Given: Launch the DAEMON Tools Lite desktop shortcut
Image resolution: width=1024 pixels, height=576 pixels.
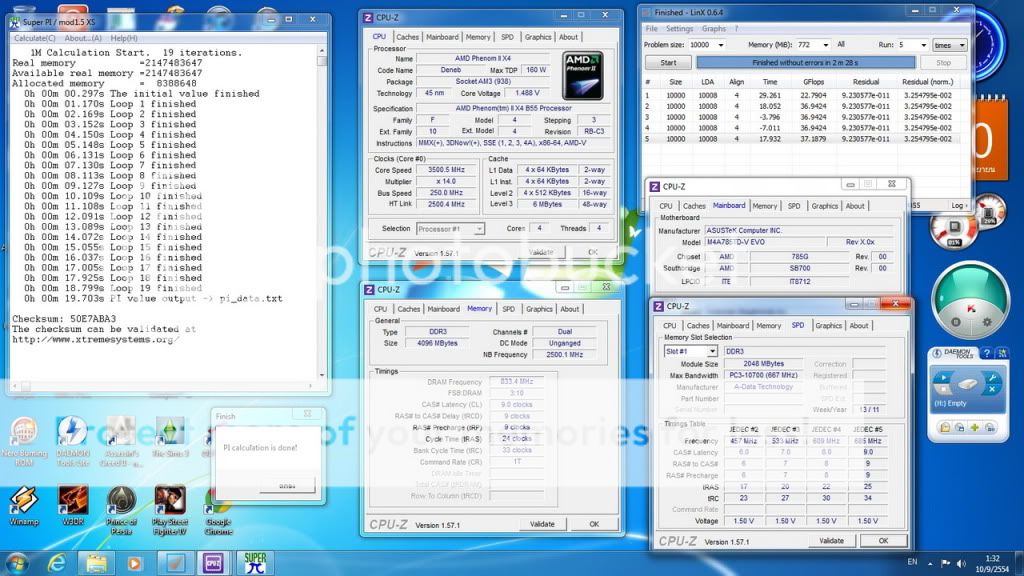Looking at the screenshot, I should pos(71,435).
